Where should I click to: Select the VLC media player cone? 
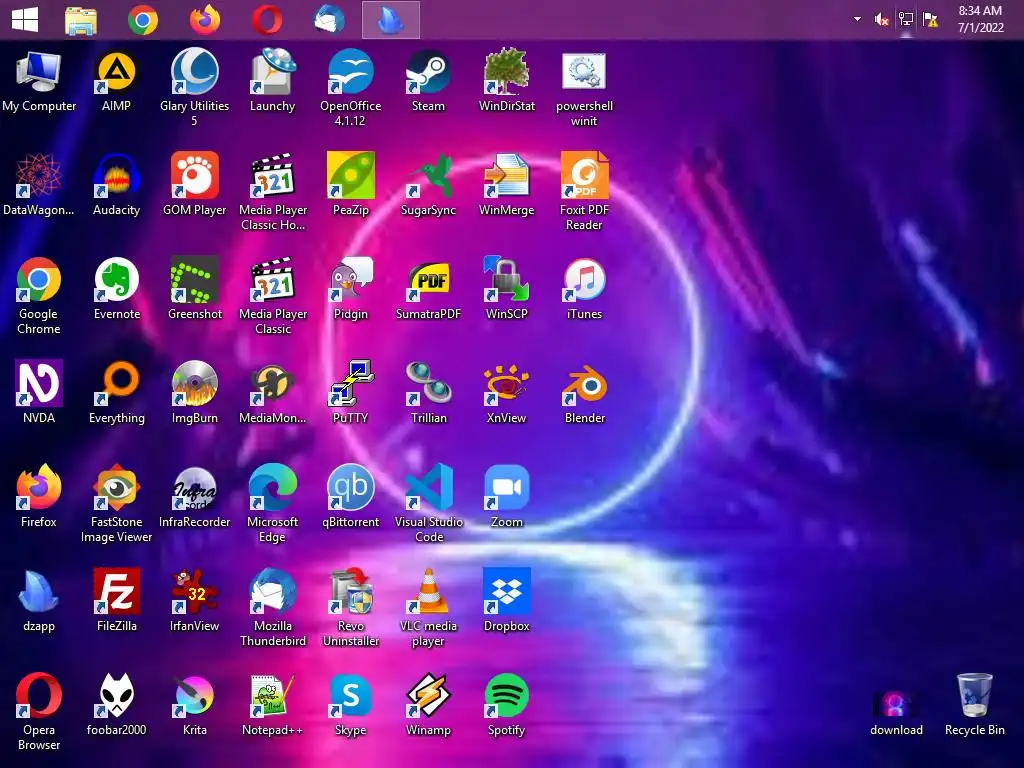pos(428,592)
